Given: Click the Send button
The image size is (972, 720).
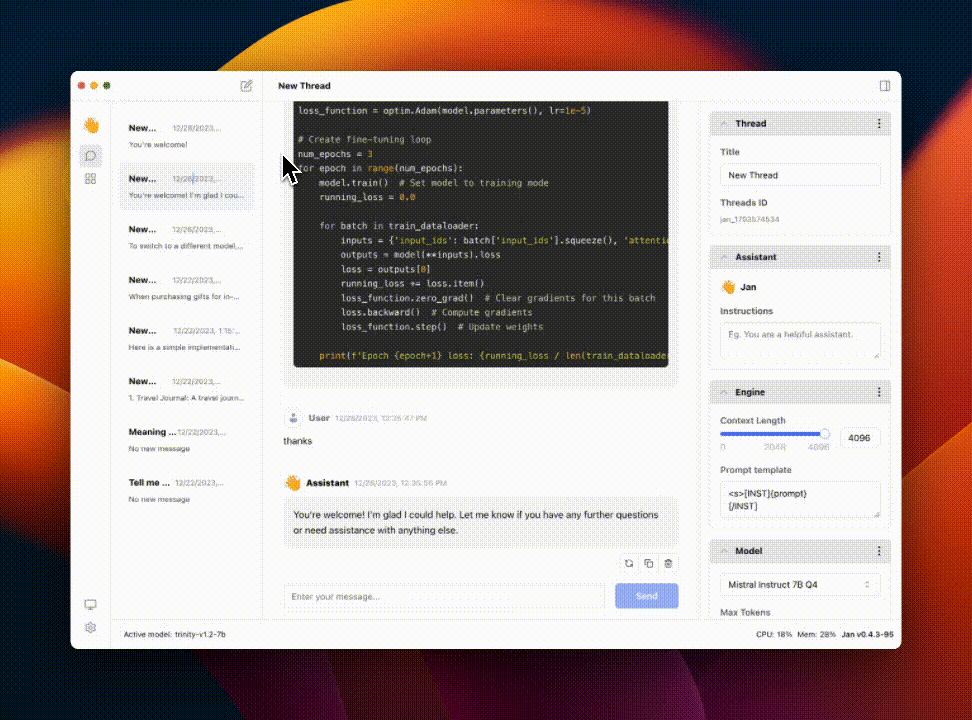Looking at the screenshot, I should coord(647,596).
